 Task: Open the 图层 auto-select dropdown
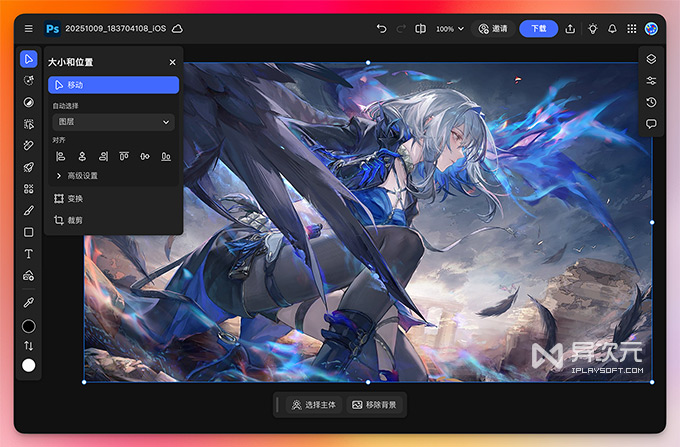click(114, 122)
